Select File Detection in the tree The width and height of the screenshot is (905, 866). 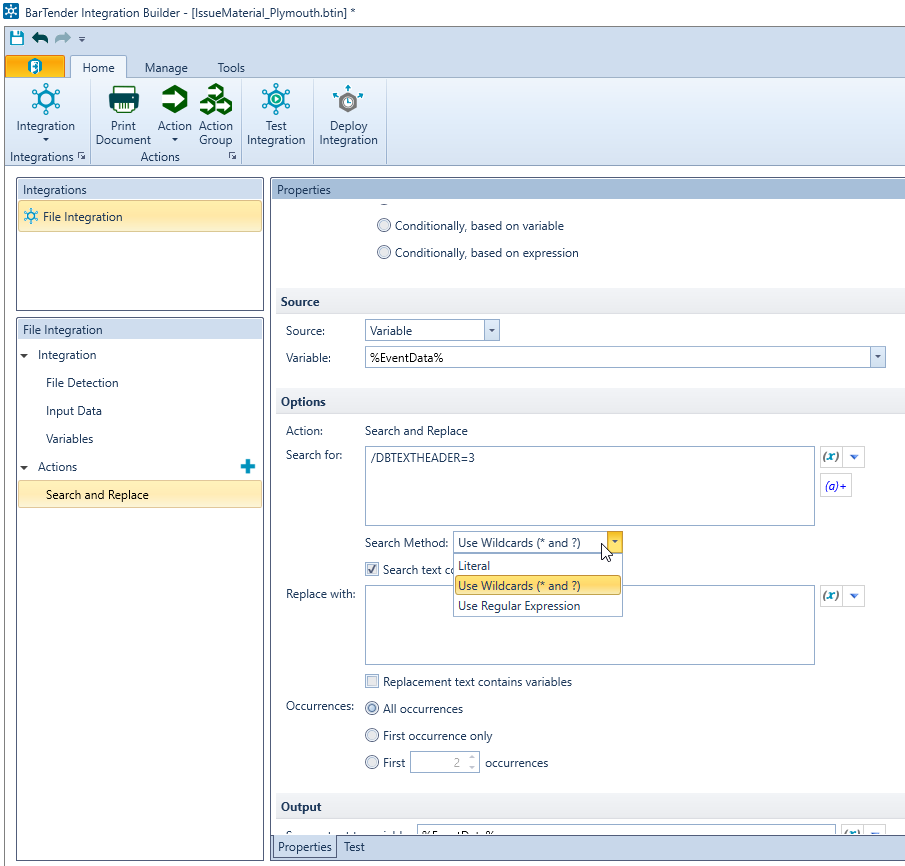click(x=82, y=383)
